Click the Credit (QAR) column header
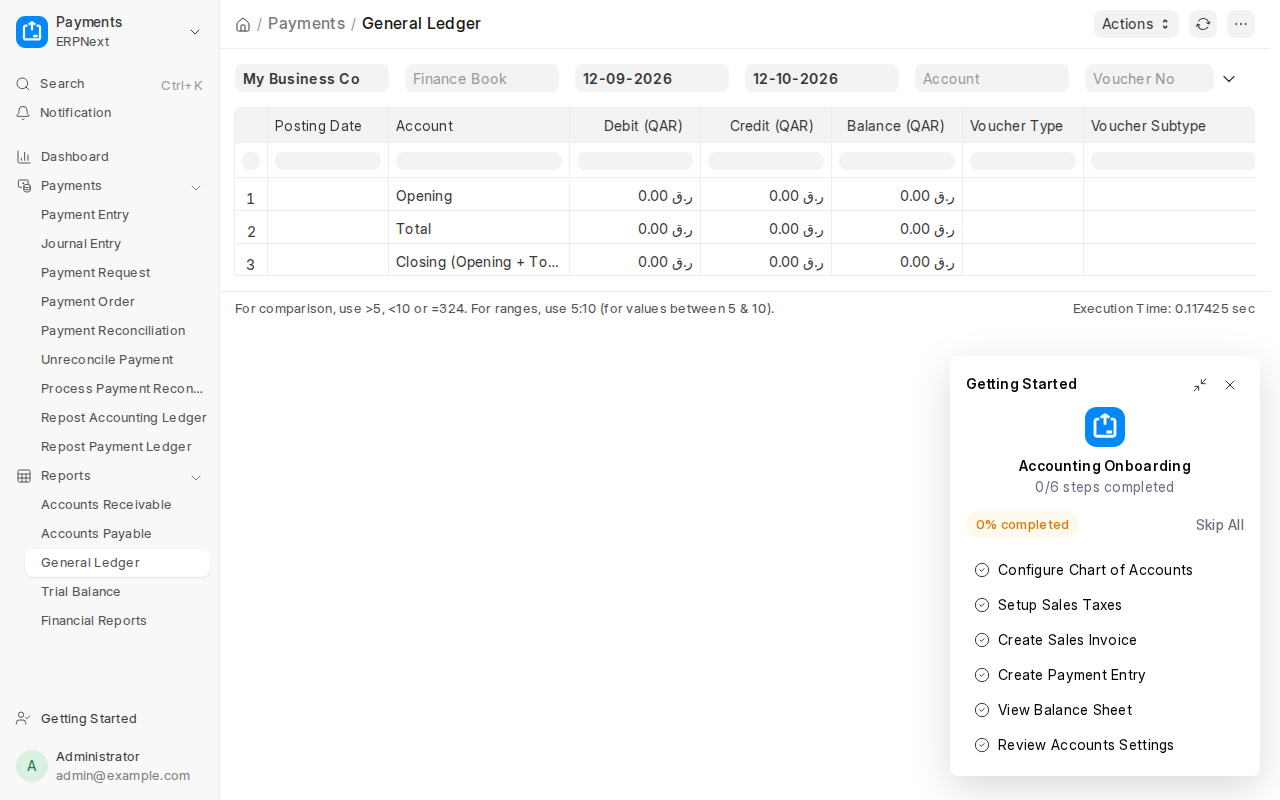Image resolution: width=1280 pixels, height=800 pixels. [x=766, y=126]
